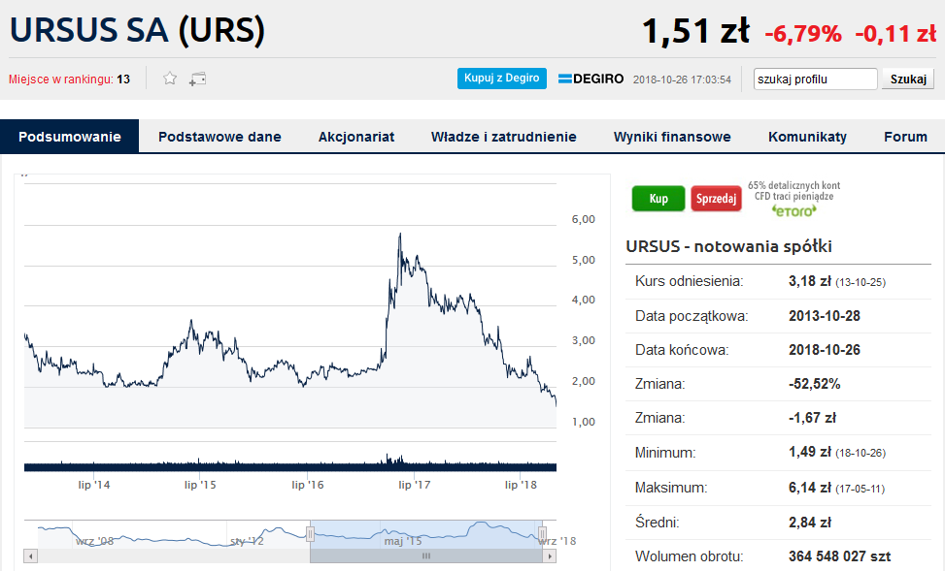Click the green Kup button
The height and width of the screenshot is (571, 945).
click(658, 198)
